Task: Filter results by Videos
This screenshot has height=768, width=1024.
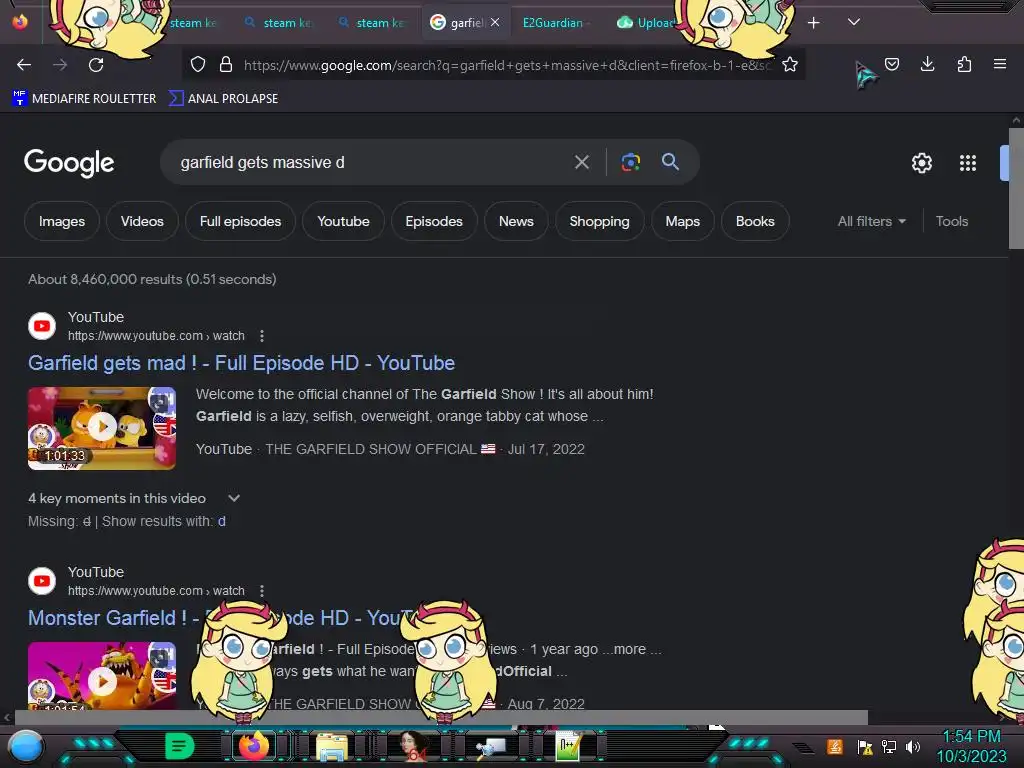Action: coord(142,221)
